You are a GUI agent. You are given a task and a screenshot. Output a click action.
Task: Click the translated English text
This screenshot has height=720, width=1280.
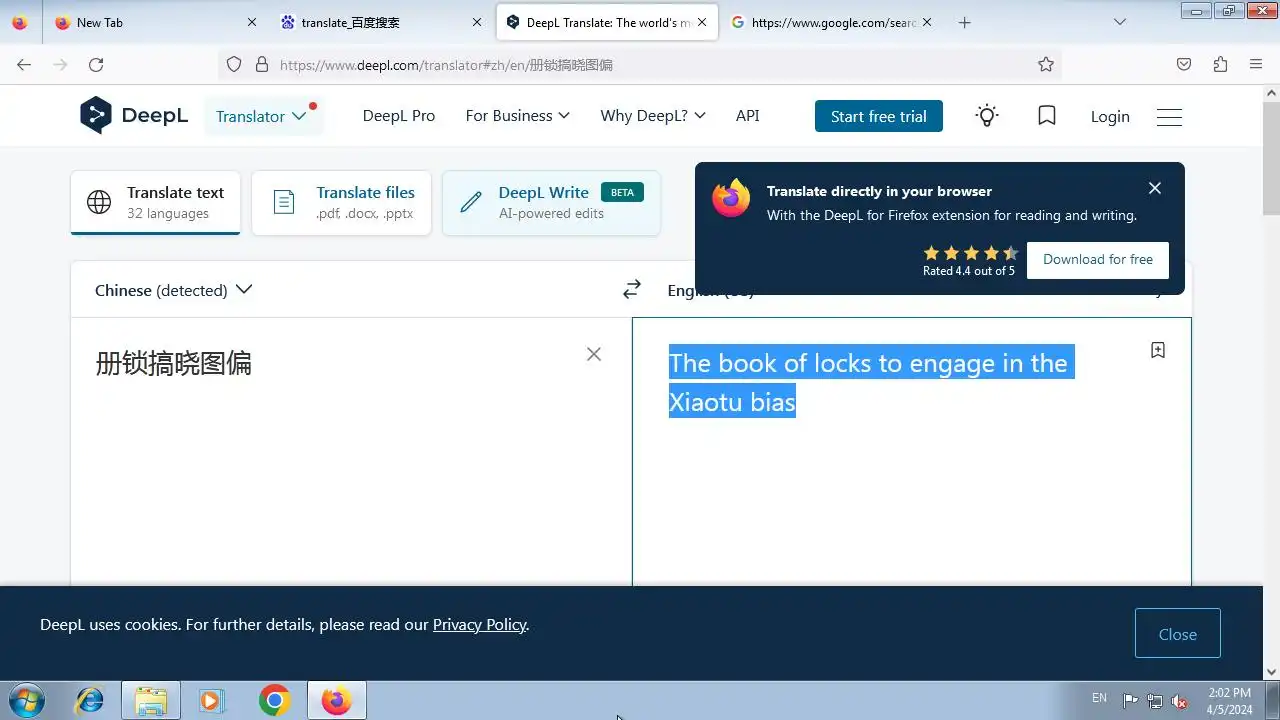869,382
